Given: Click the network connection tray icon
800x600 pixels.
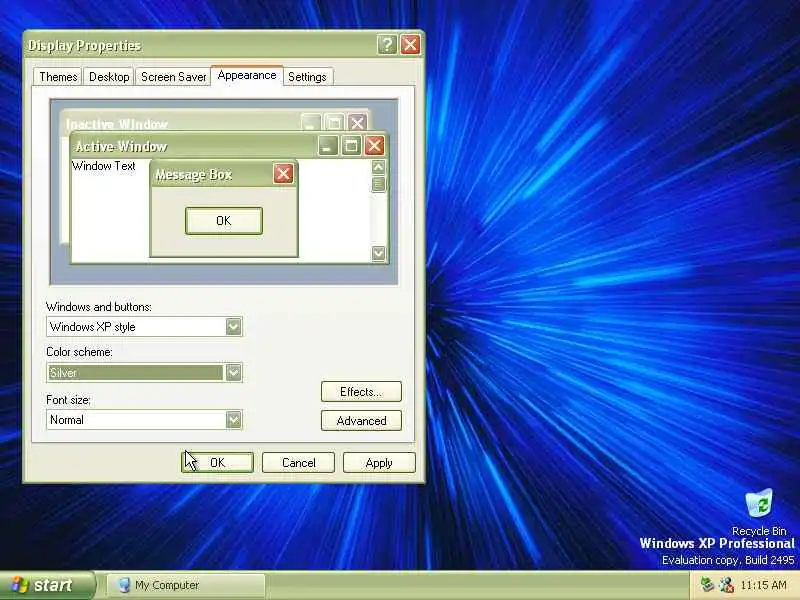Looking at the screenshot, I should [707, 585].
